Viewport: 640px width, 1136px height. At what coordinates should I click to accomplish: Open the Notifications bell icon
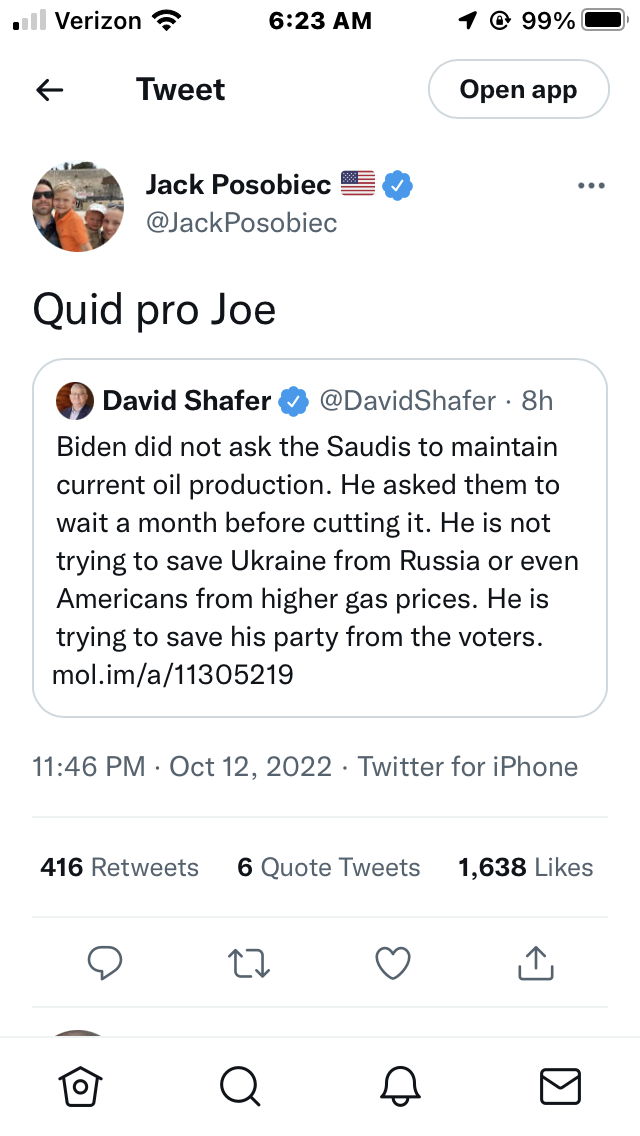click(x=400, y=1085)
